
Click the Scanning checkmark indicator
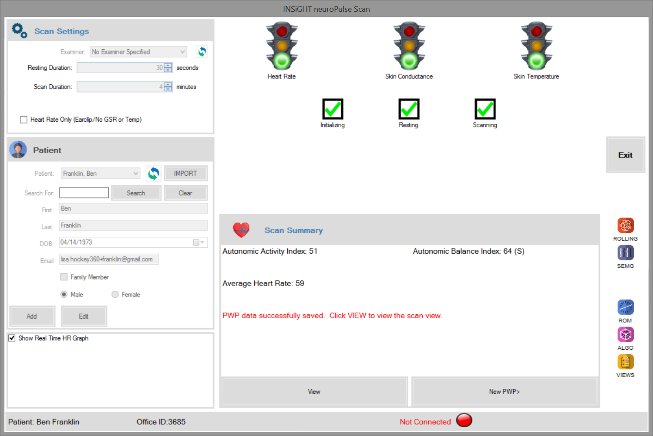click(x=485, y=109)
